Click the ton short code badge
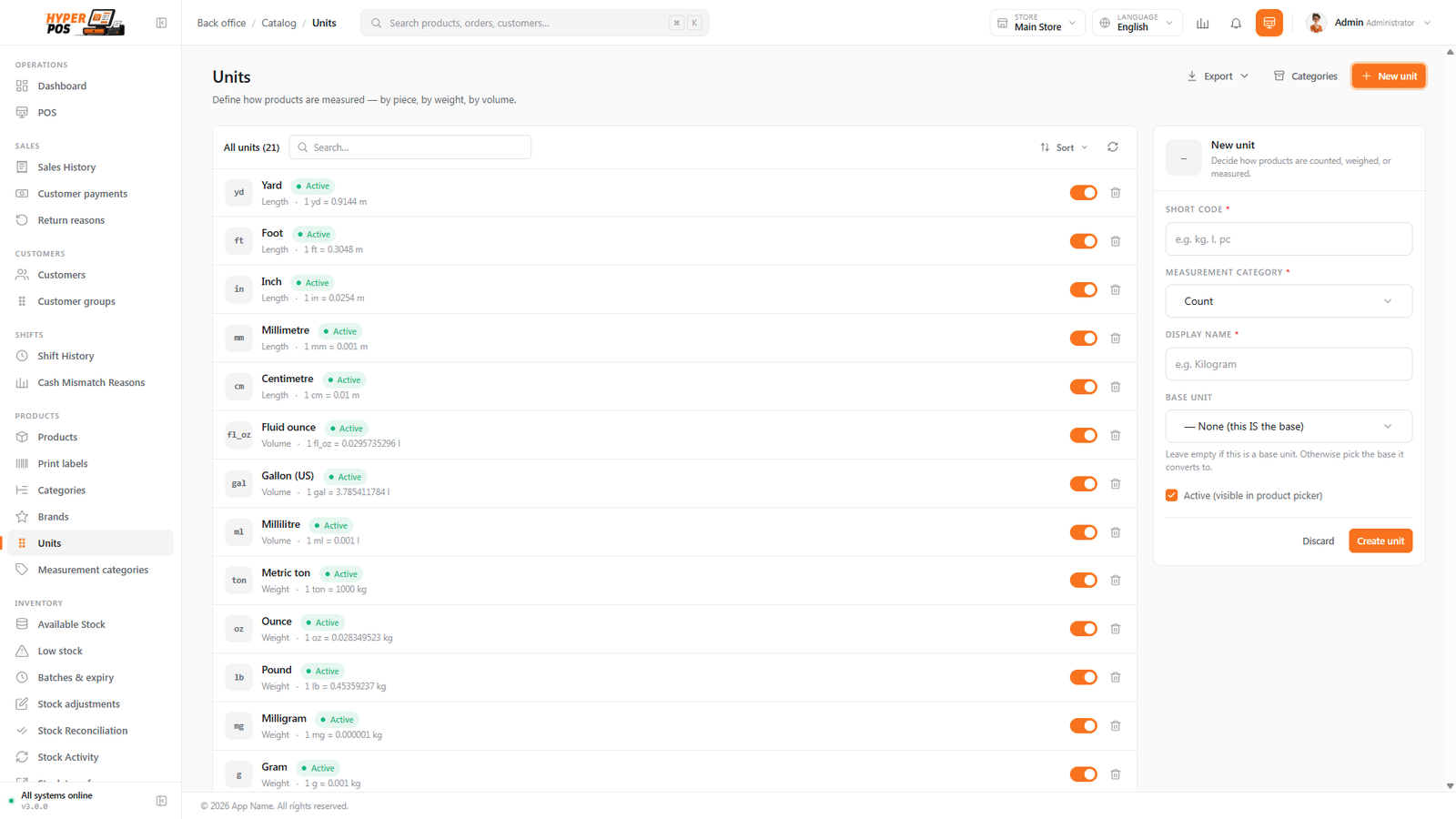1456x819 pixels. click(238, 581)
